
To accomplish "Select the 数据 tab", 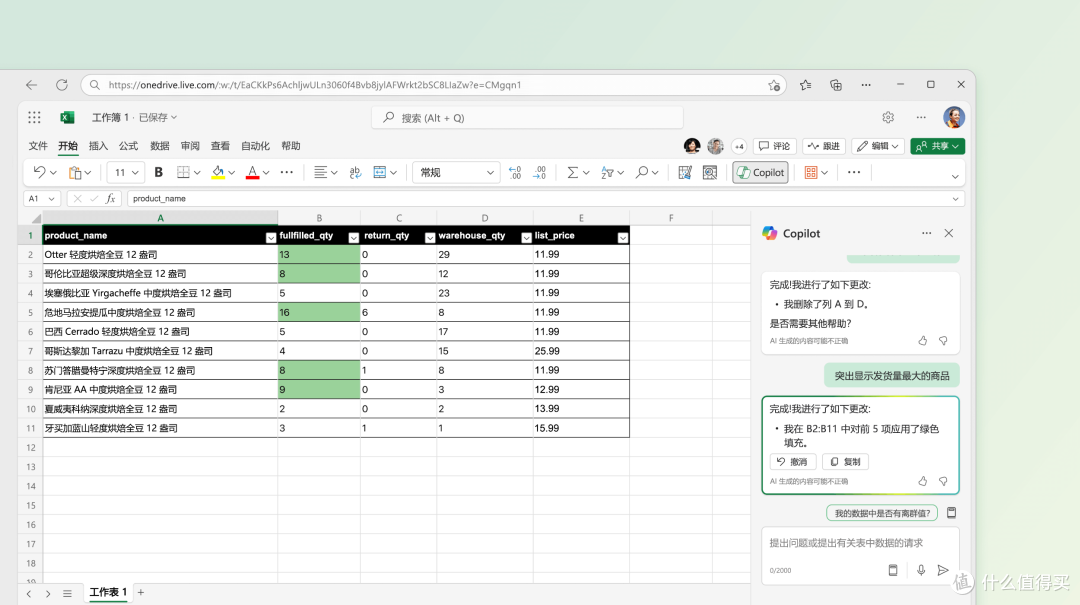I will (x=160, y=146).
